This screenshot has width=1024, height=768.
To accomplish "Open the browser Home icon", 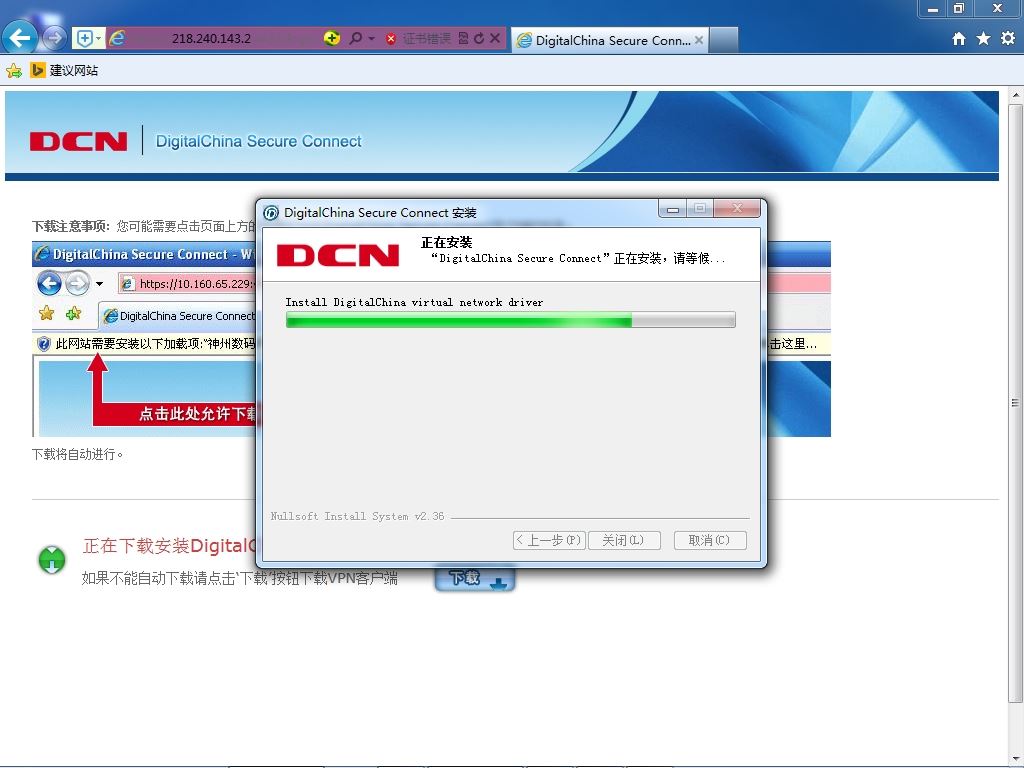I will 959,39.
